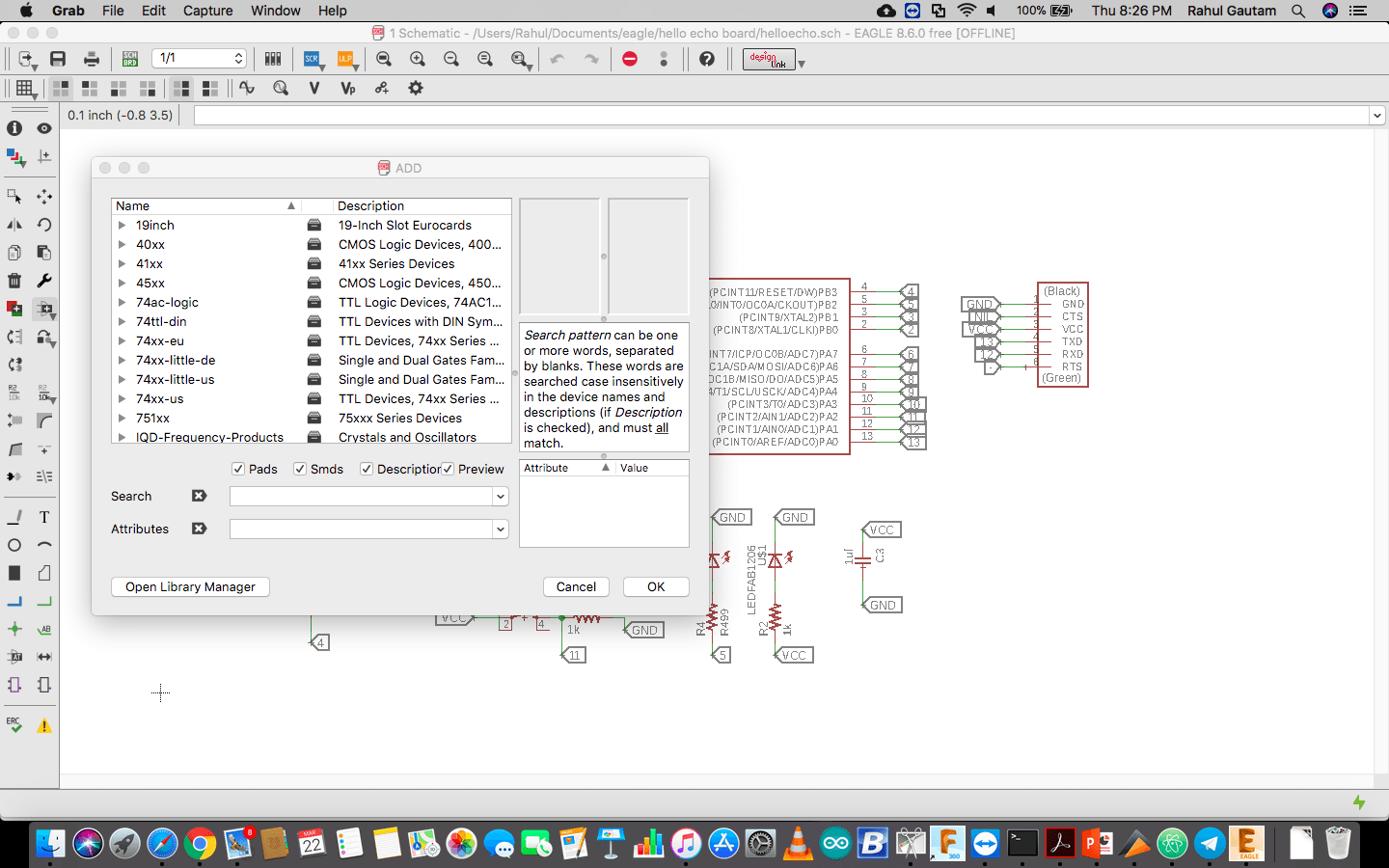Viewport: 1389px width, 868px height.
Task: Click the Cancel button in ADD dialog
Action: tap(576, 586)
